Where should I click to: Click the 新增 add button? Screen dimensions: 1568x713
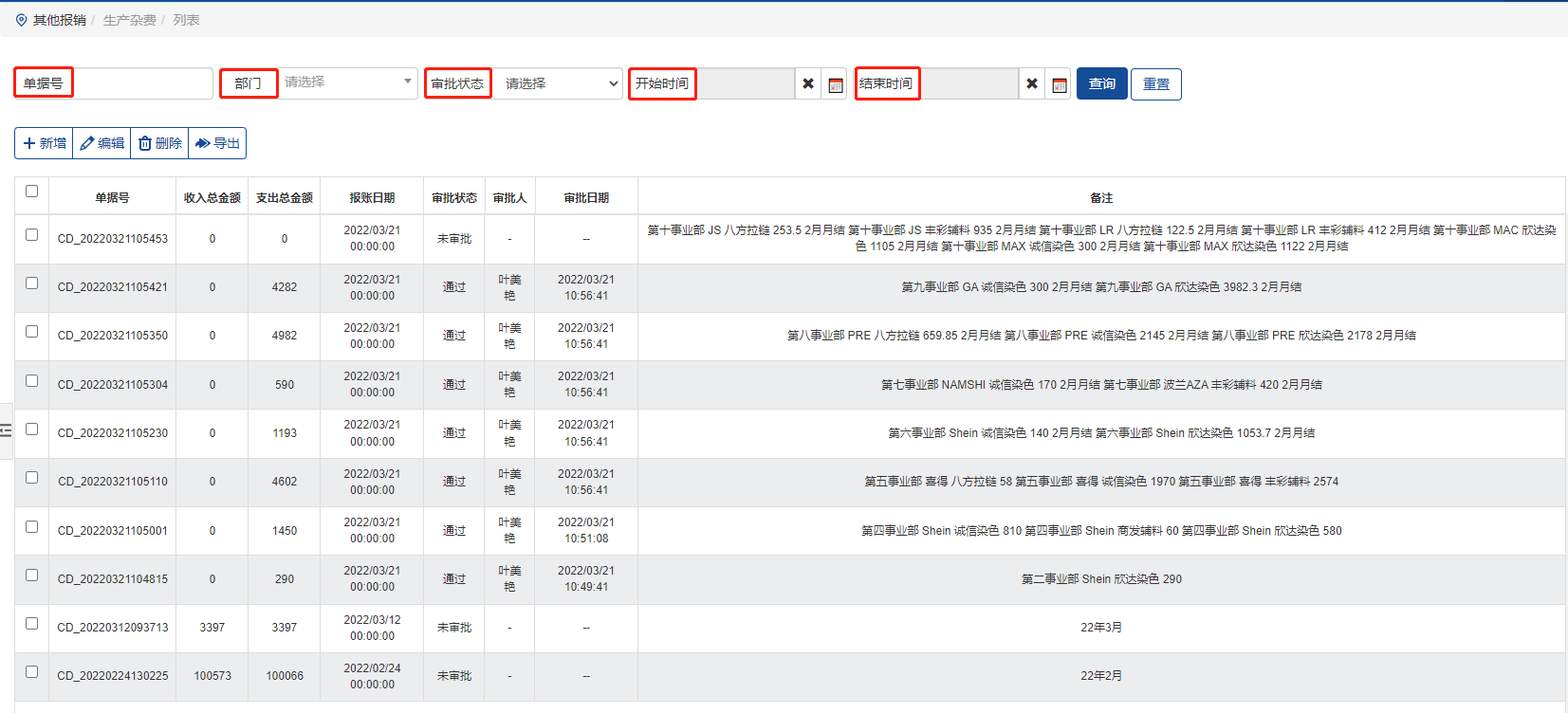(45, 143)
